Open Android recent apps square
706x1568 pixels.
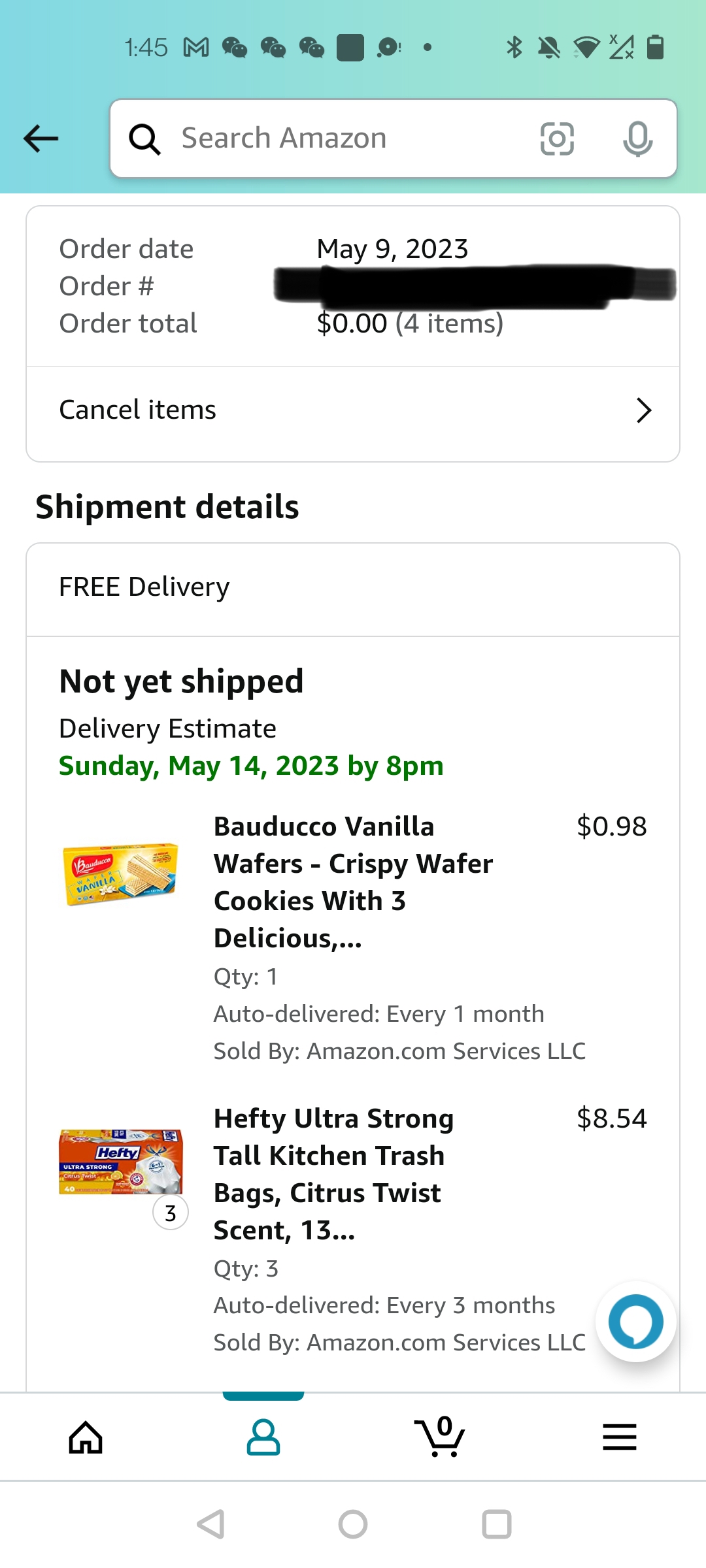pos(496,1524)
